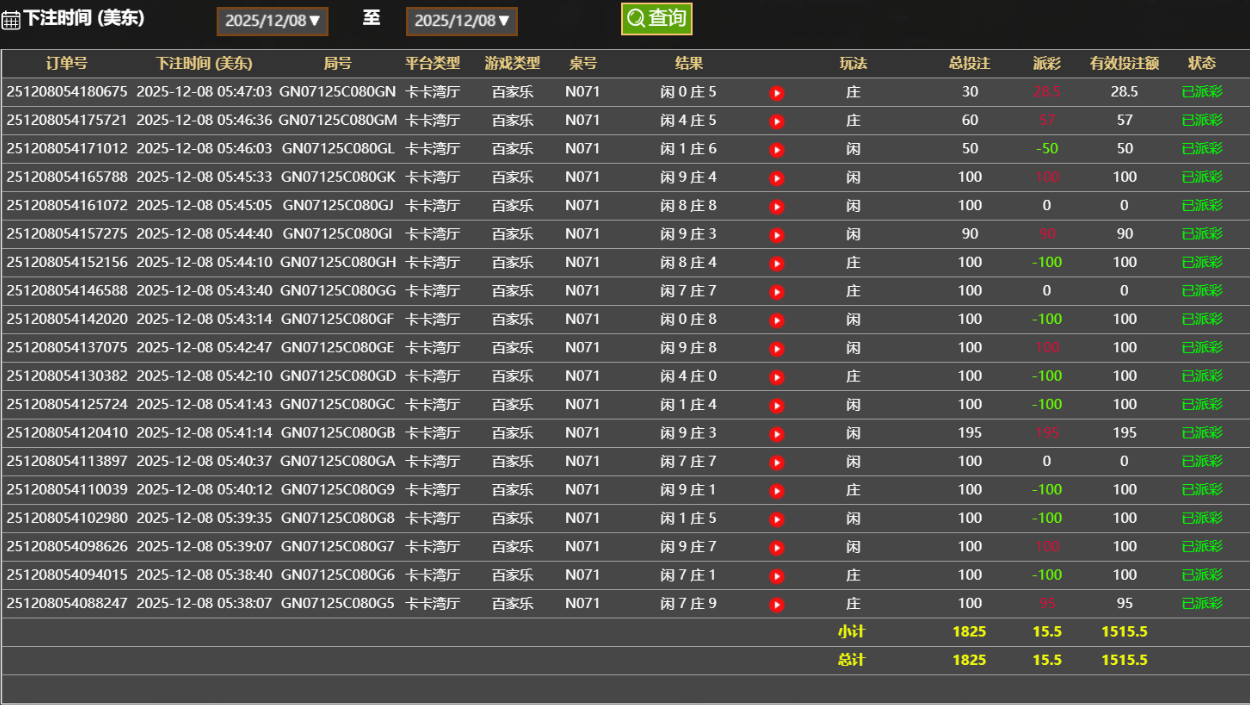Play replay for round GN07125C080GE
Image resolution: width=1250 pixels, height=705 pixels.
click(776, 348)
